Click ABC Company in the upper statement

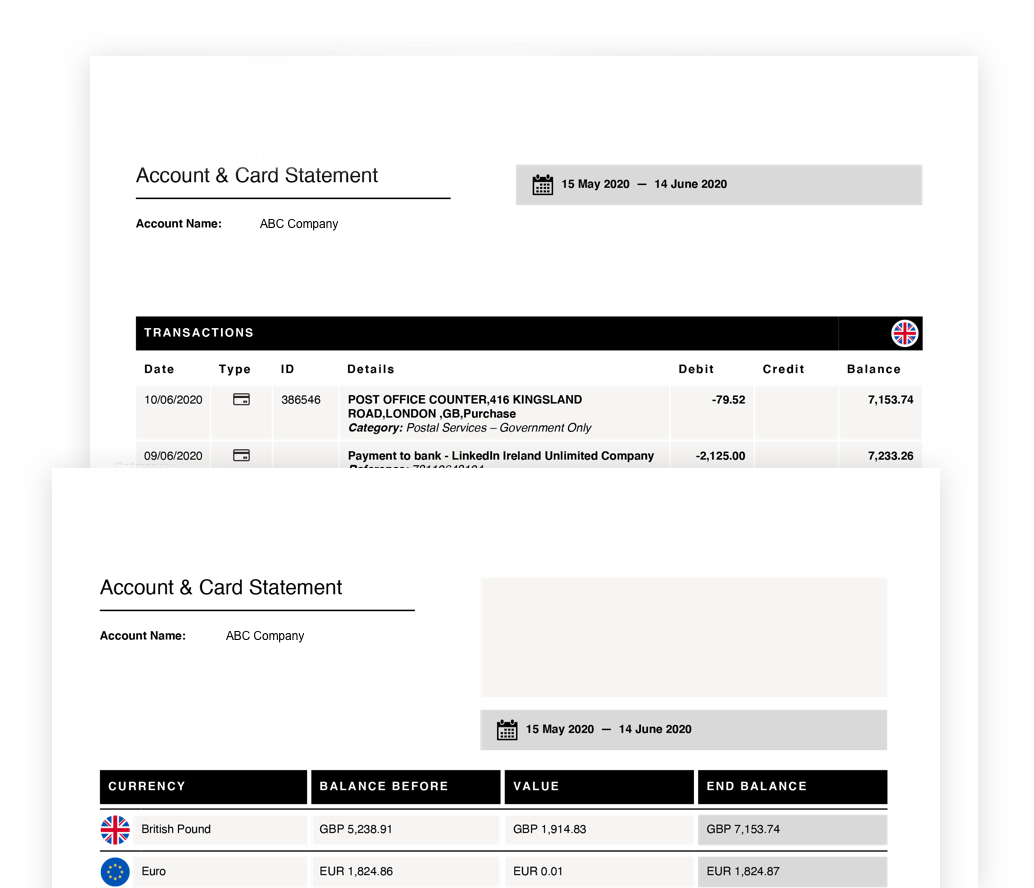click(299, 224)
